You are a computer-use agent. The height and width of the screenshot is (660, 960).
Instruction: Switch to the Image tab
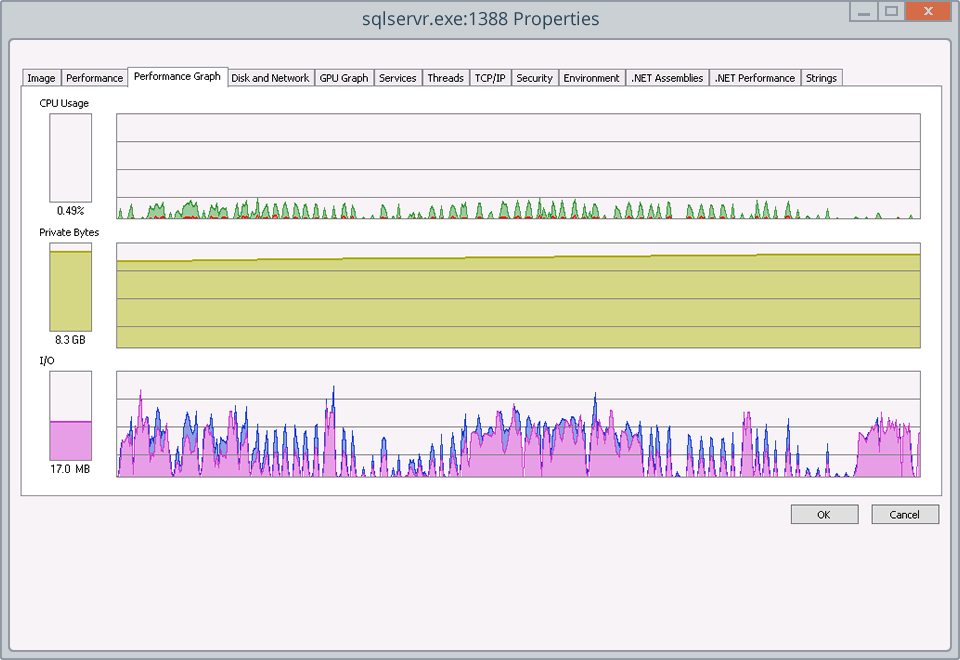(41, 78)
